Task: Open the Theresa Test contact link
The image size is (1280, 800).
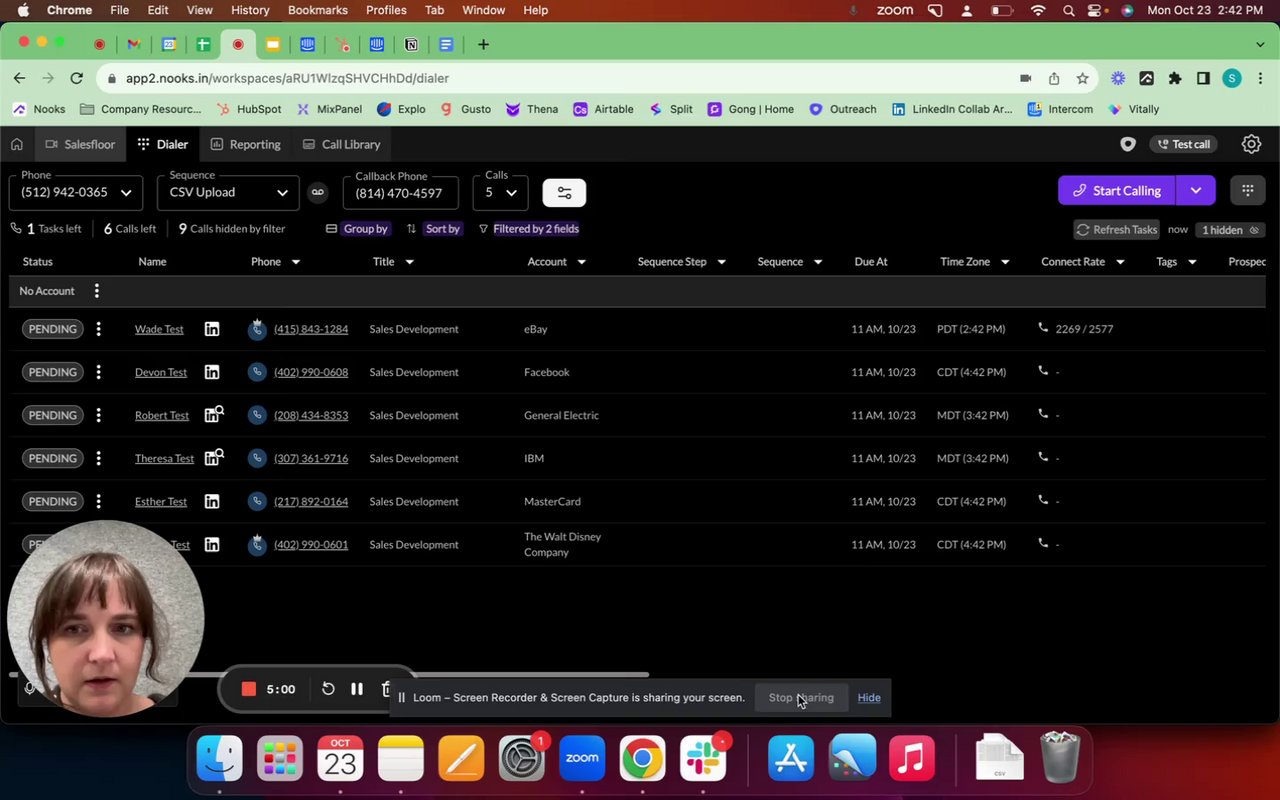Action: point(164,458)
